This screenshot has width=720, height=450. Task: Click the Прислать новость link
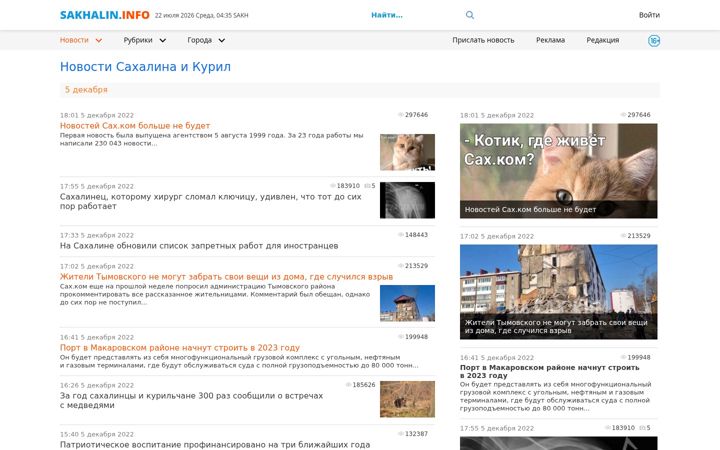pyautogui.click(x=483, y=40)
